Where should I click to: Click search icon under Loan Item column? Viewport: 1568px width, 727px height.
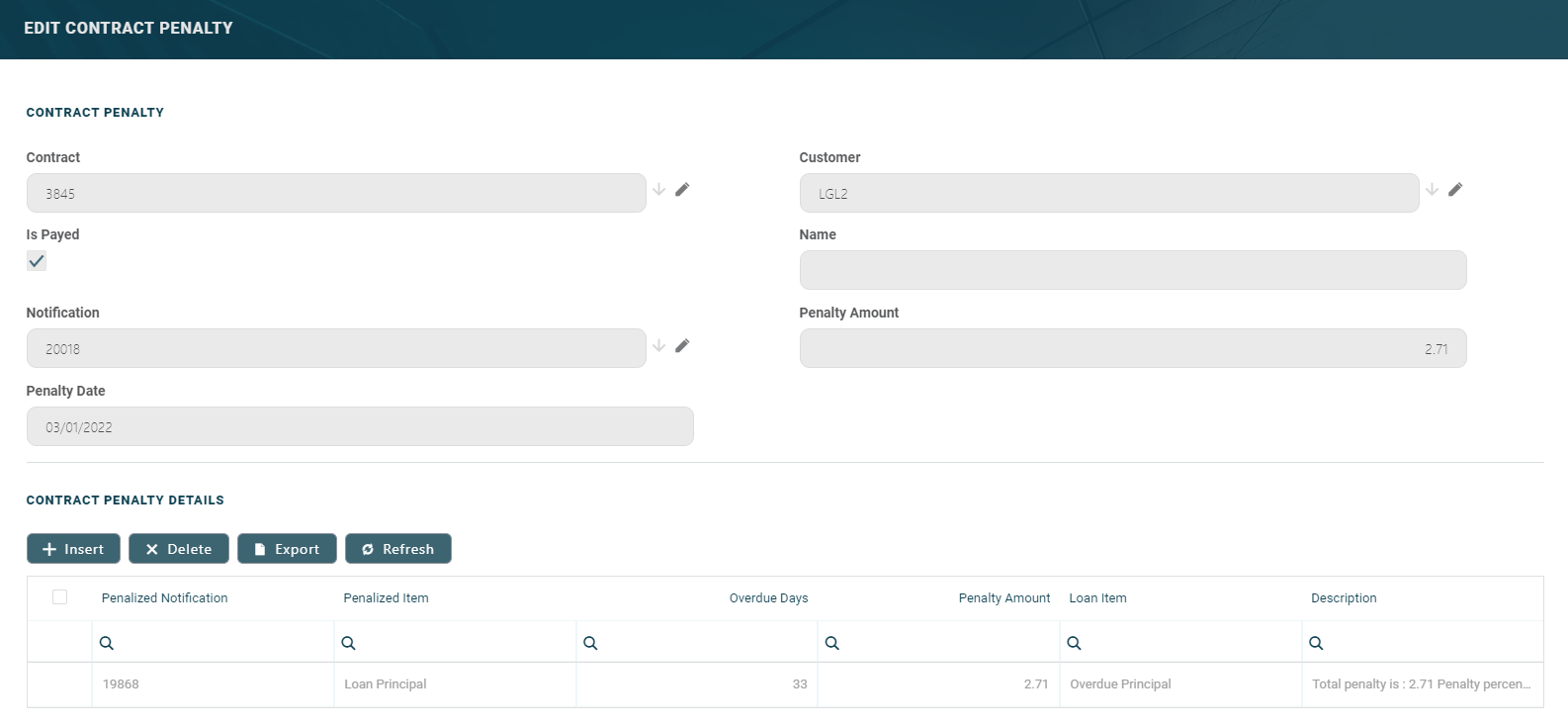[1075, 644]
